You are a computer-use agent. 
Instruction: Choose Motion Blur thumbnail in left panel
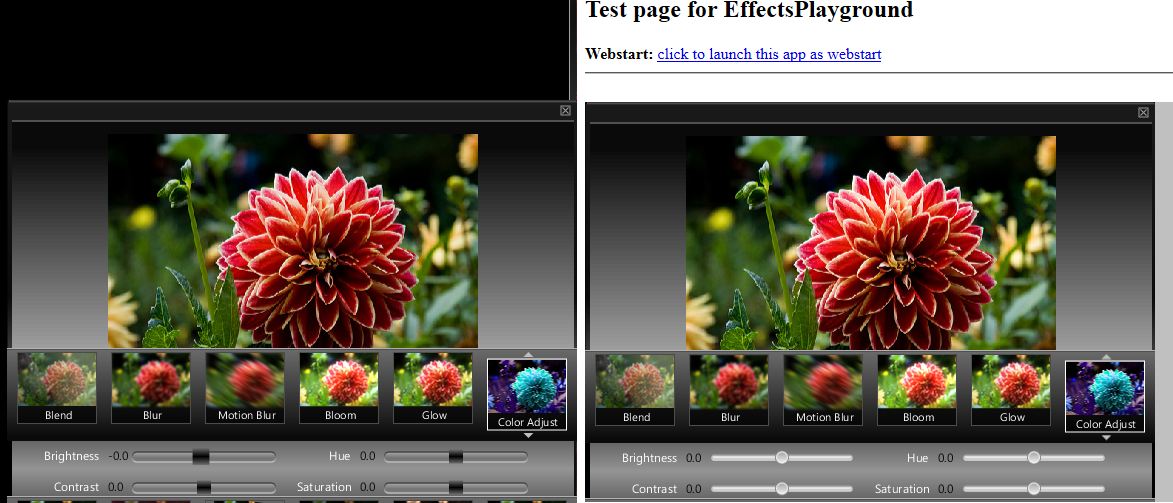click(x=246, y=386)
